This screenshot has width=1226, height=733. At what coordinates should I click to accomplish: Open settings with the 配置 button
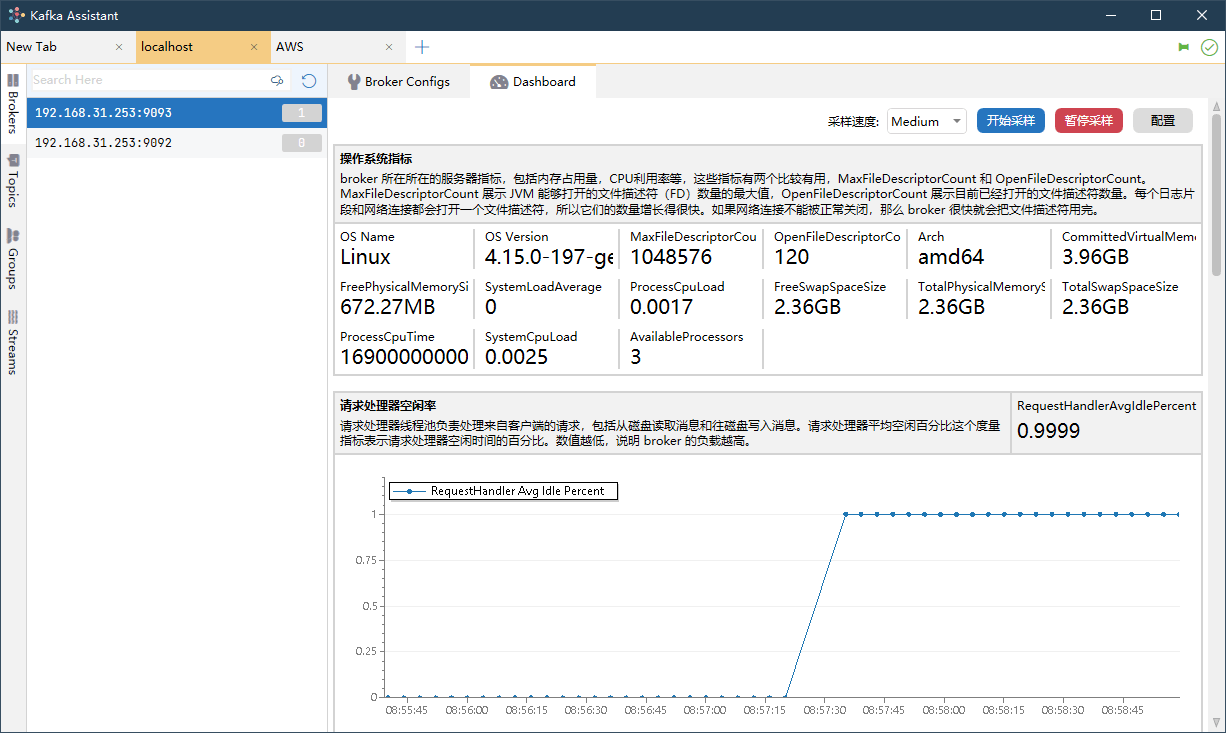(x=1162, y=120)
